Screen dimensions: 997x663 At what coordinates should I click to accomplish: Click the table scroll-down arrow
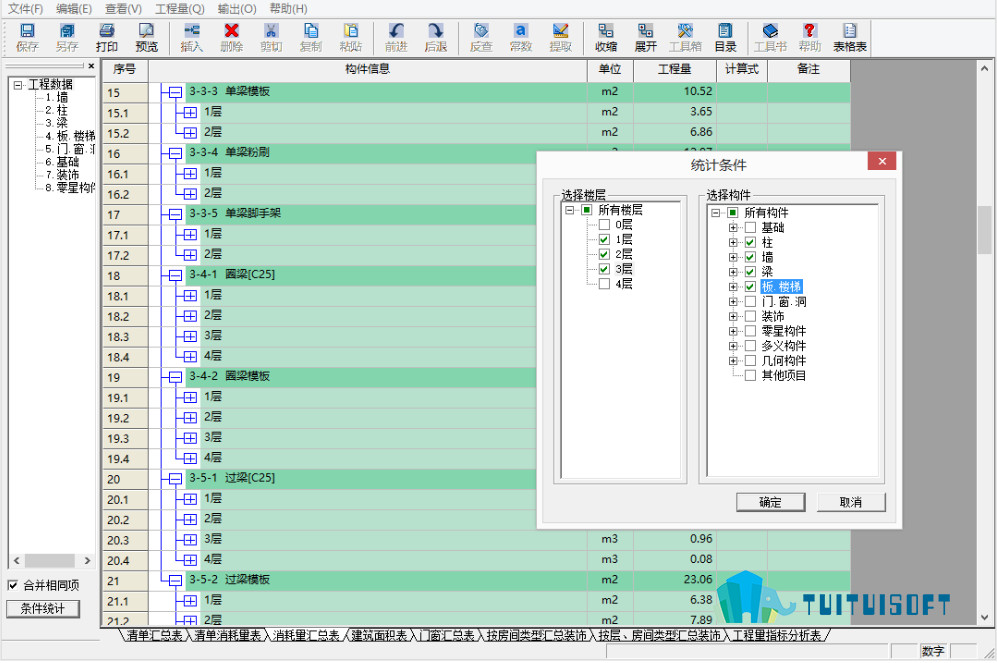click(x=984, y=617)
